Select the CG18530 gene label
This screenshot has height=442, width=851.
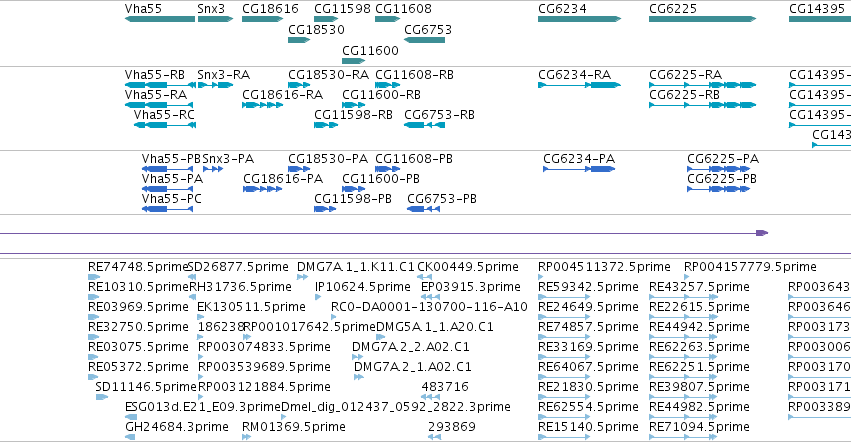(x=316, y=29)
